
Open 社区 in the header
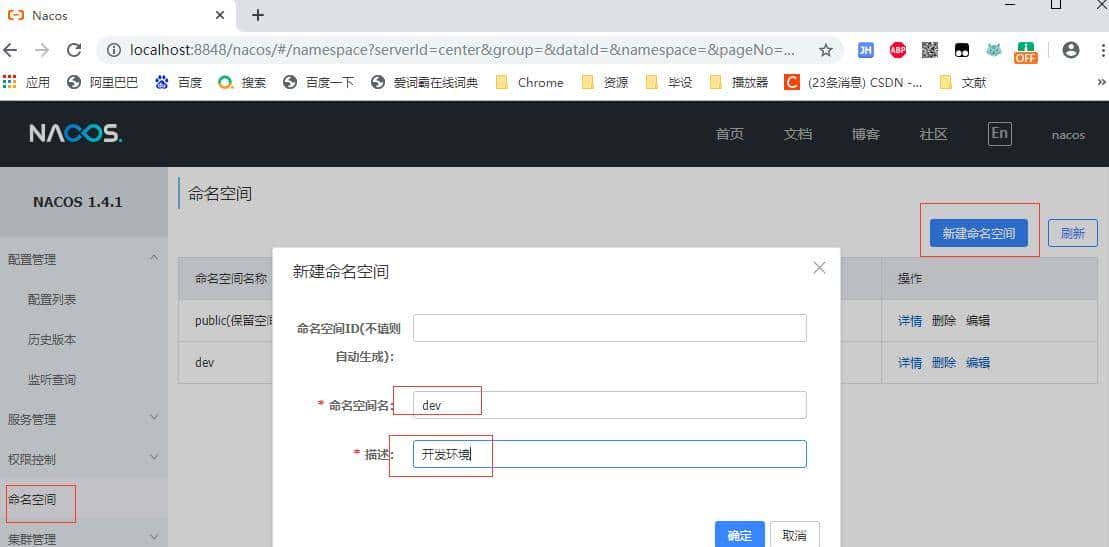(934, 134)
